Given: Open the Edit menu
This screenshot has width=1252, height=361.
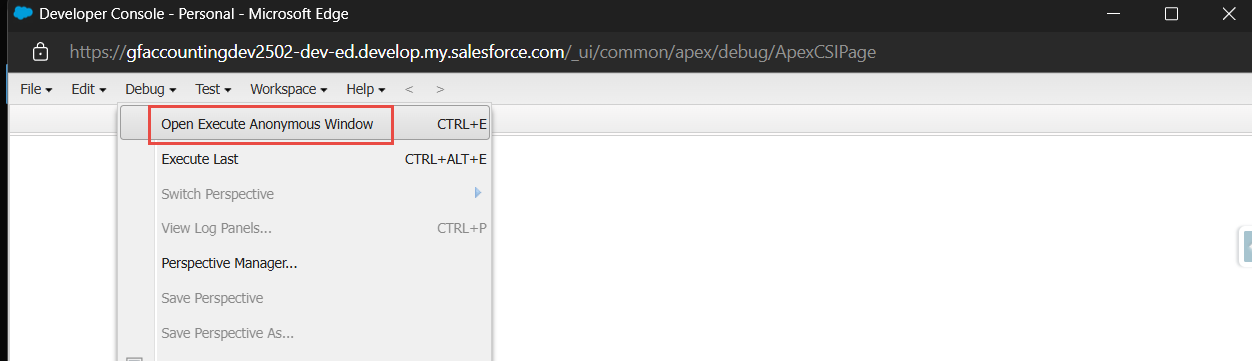Looking at the screenshot, I should coord(88,89).
